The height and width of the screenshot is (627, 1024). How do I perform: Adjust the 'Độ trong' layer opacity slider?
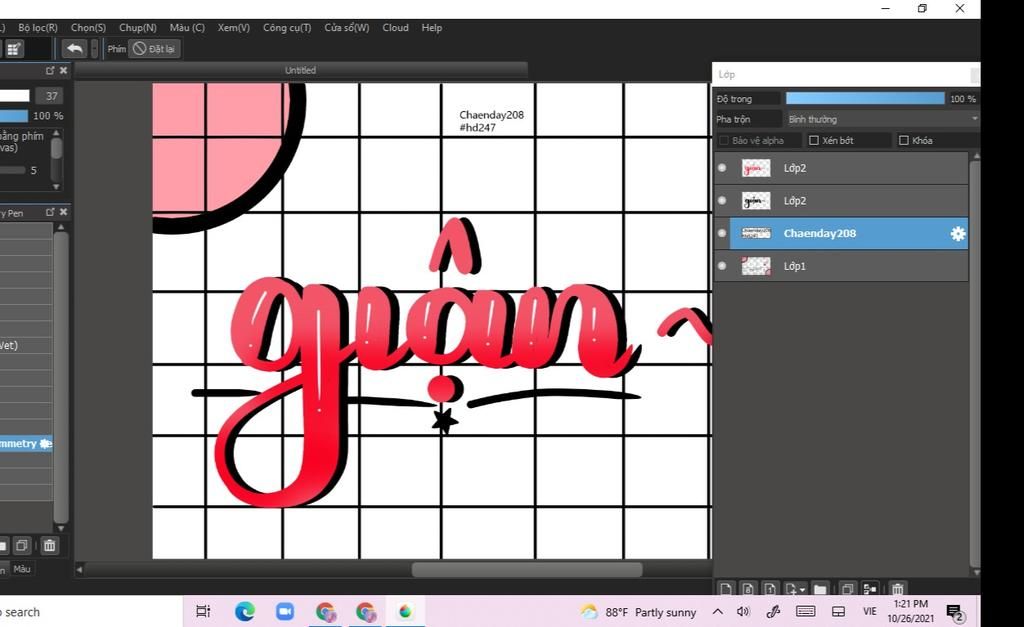point(865,99)
